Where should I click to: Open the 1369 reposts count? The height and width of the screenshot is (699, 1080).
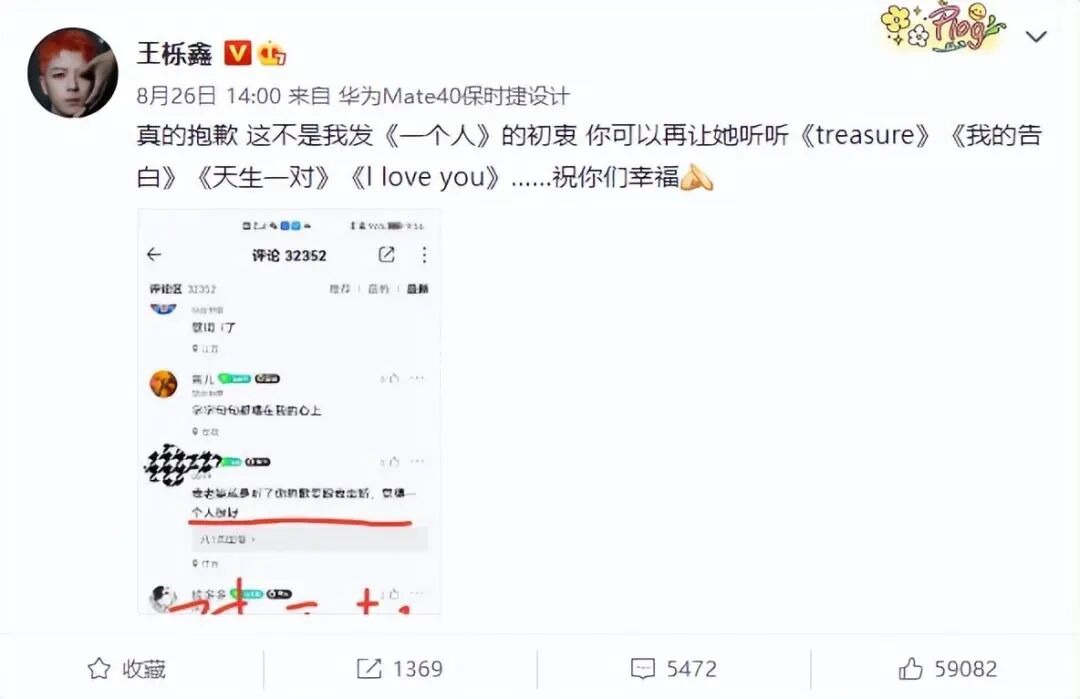coord(417,669)
